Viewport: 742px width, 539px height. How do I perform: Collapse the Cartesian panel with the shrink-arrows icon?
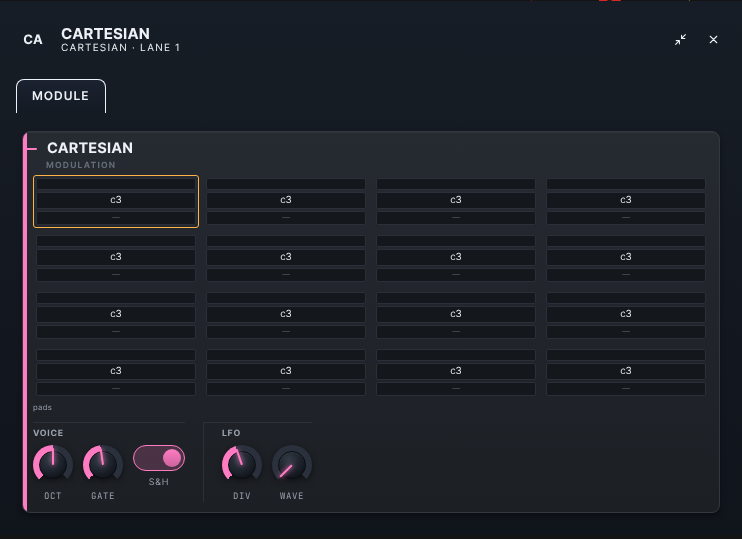point(680,40)
